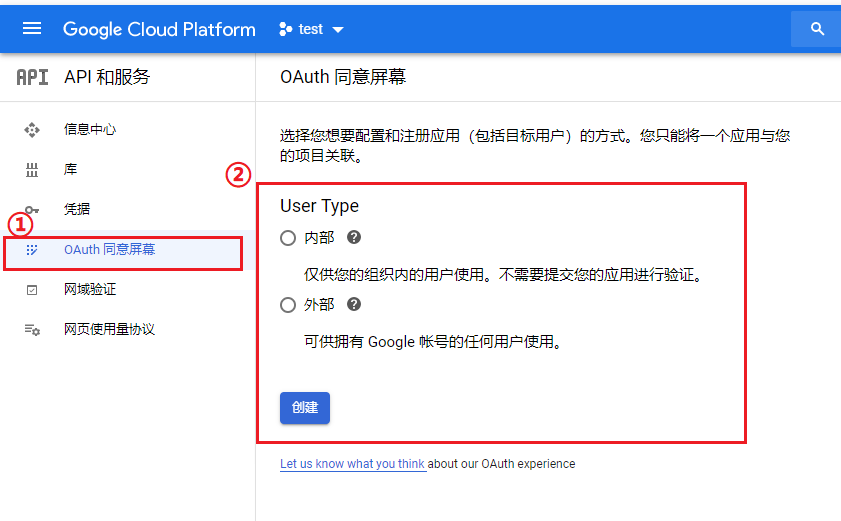Click the test project hexagon icon
Screen dimensions: 841x521
[285, 30]
